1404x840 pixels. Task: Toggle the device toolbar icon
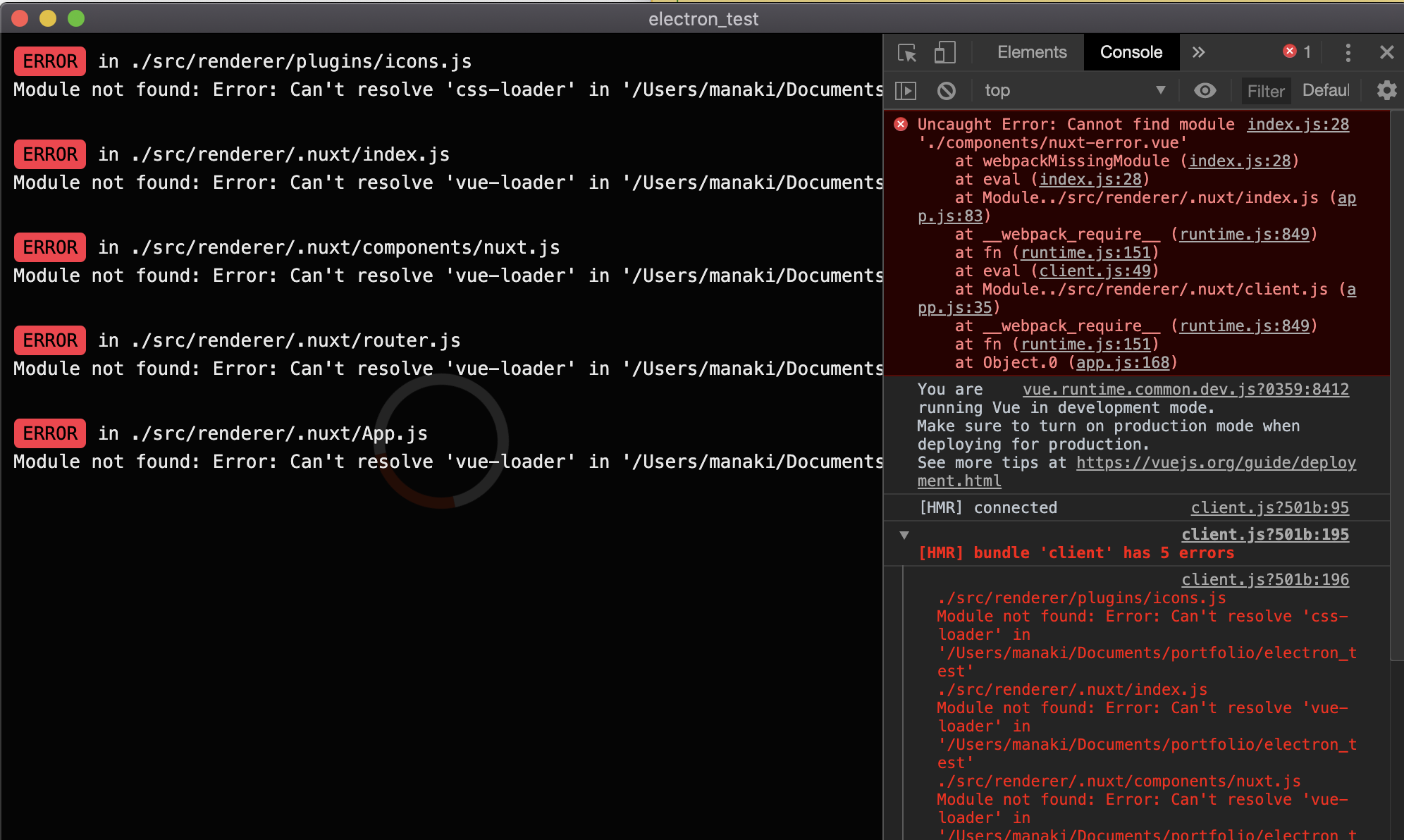coord(944,52)
